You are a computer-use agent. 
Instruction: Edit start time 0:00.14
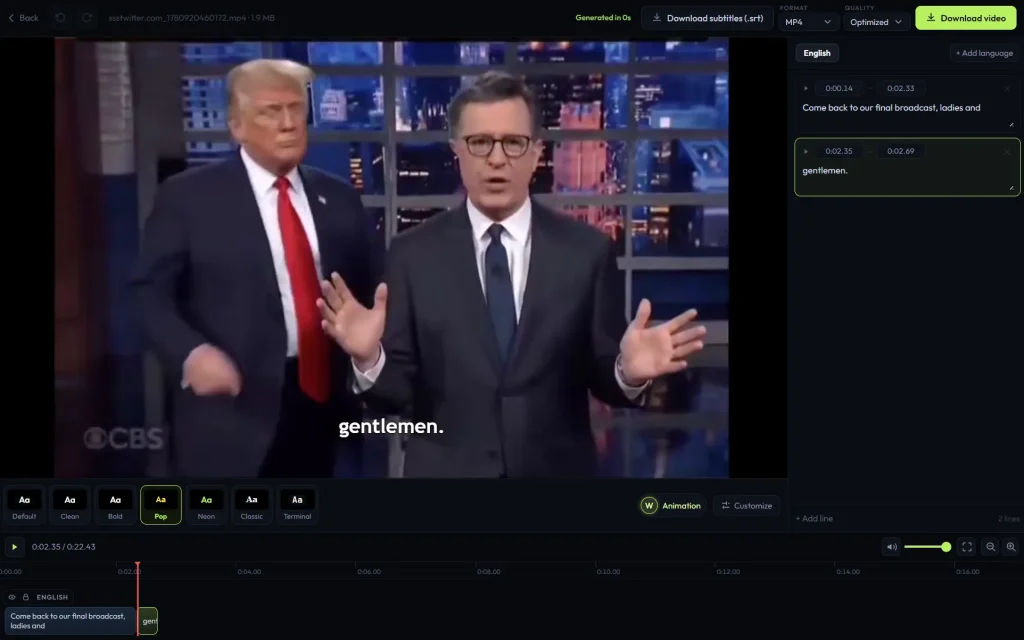point(839,88)
